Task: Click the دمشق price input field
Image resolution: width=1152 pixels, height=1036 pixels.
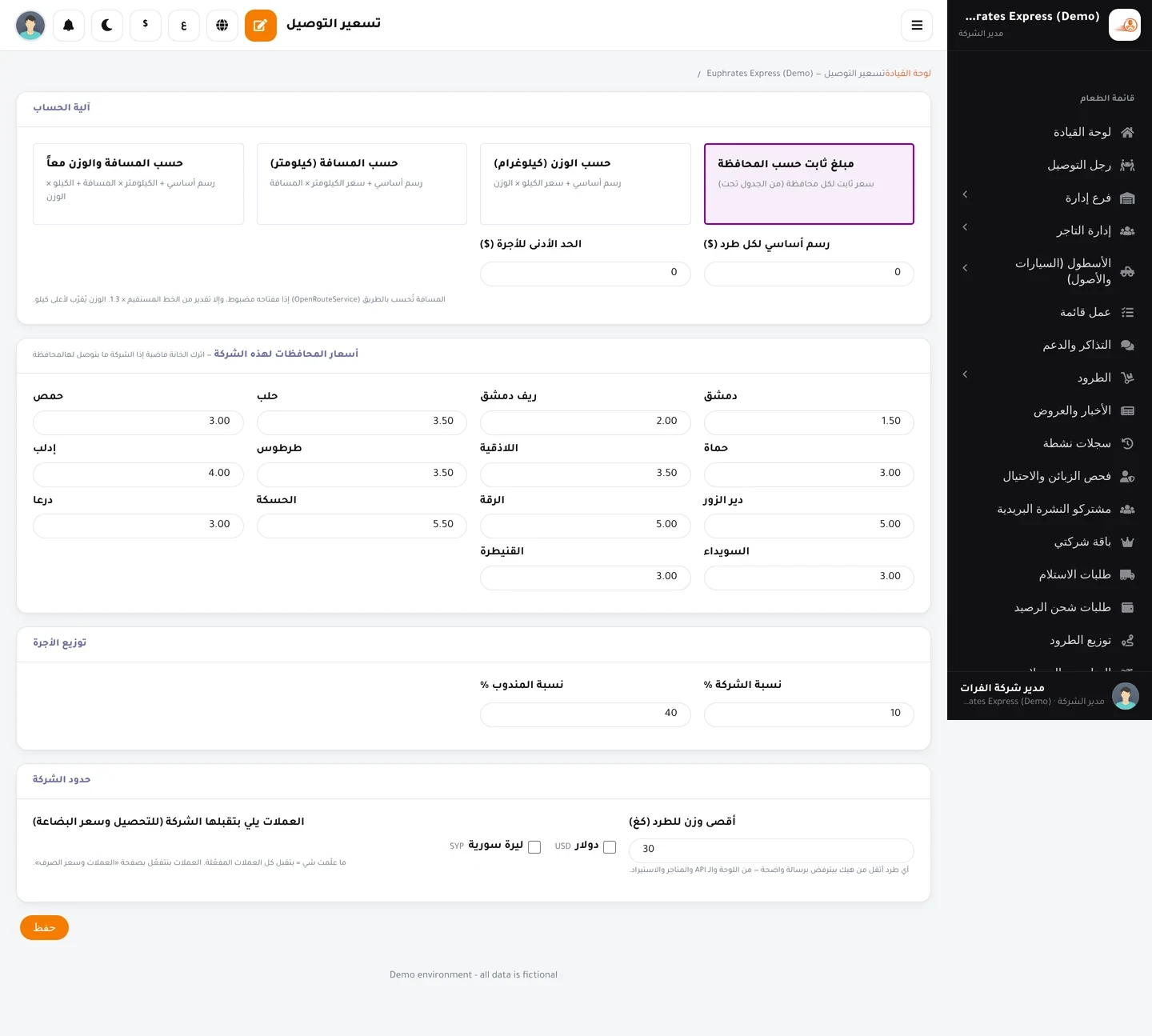Action: pos(809,422)
